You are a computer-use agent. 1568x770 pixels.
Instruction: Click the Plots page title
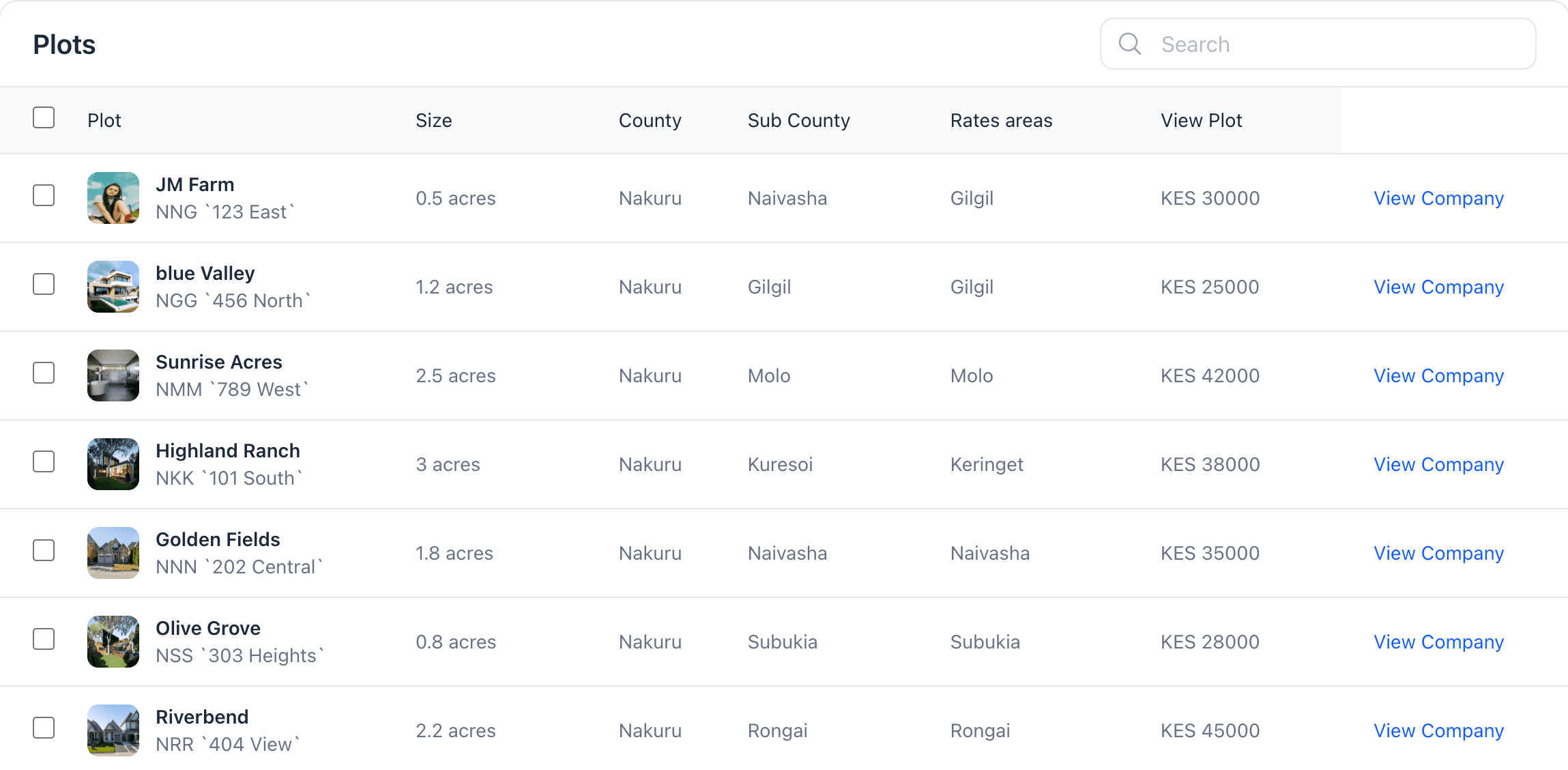pos(64,44)
